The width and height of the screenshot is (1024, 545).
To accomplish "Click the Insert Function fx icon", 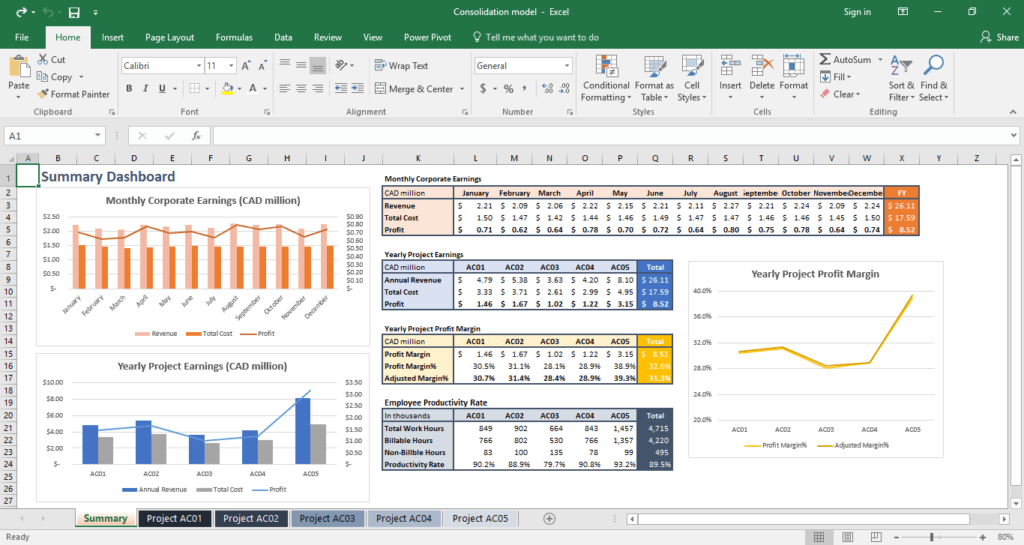I will 196,135.
